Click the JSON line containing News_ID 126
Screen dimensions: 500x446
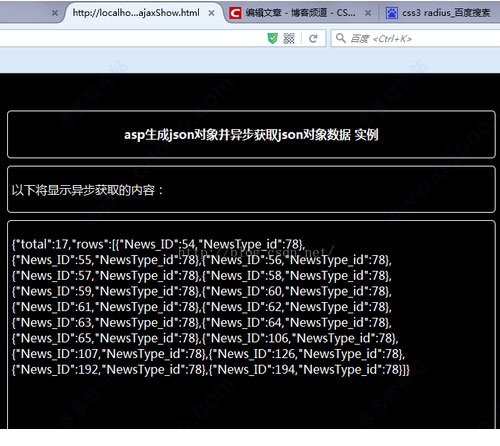click(x=208, y=354)
